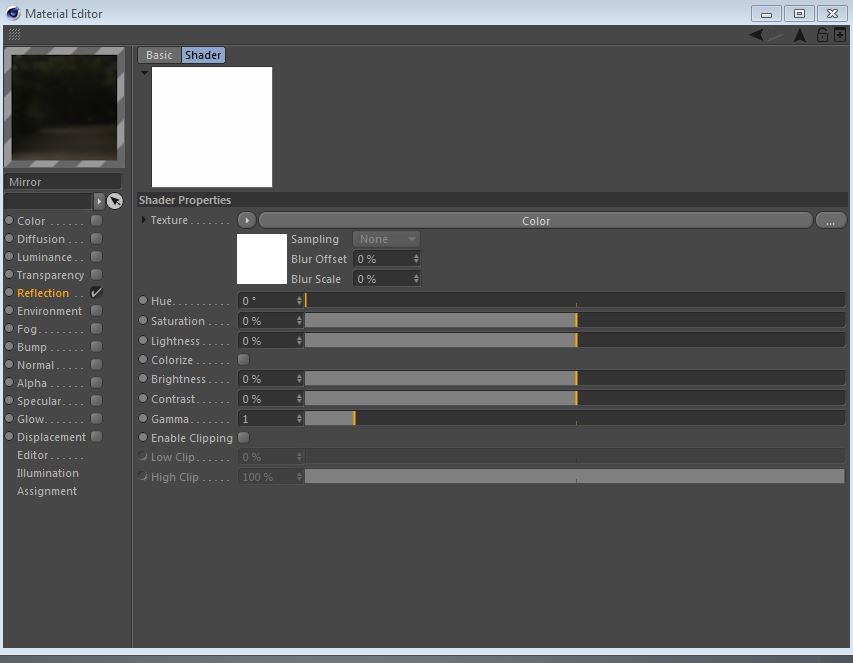Click the texture browse ellipsis button
The image size is (853, 663).
click(830, 220)
